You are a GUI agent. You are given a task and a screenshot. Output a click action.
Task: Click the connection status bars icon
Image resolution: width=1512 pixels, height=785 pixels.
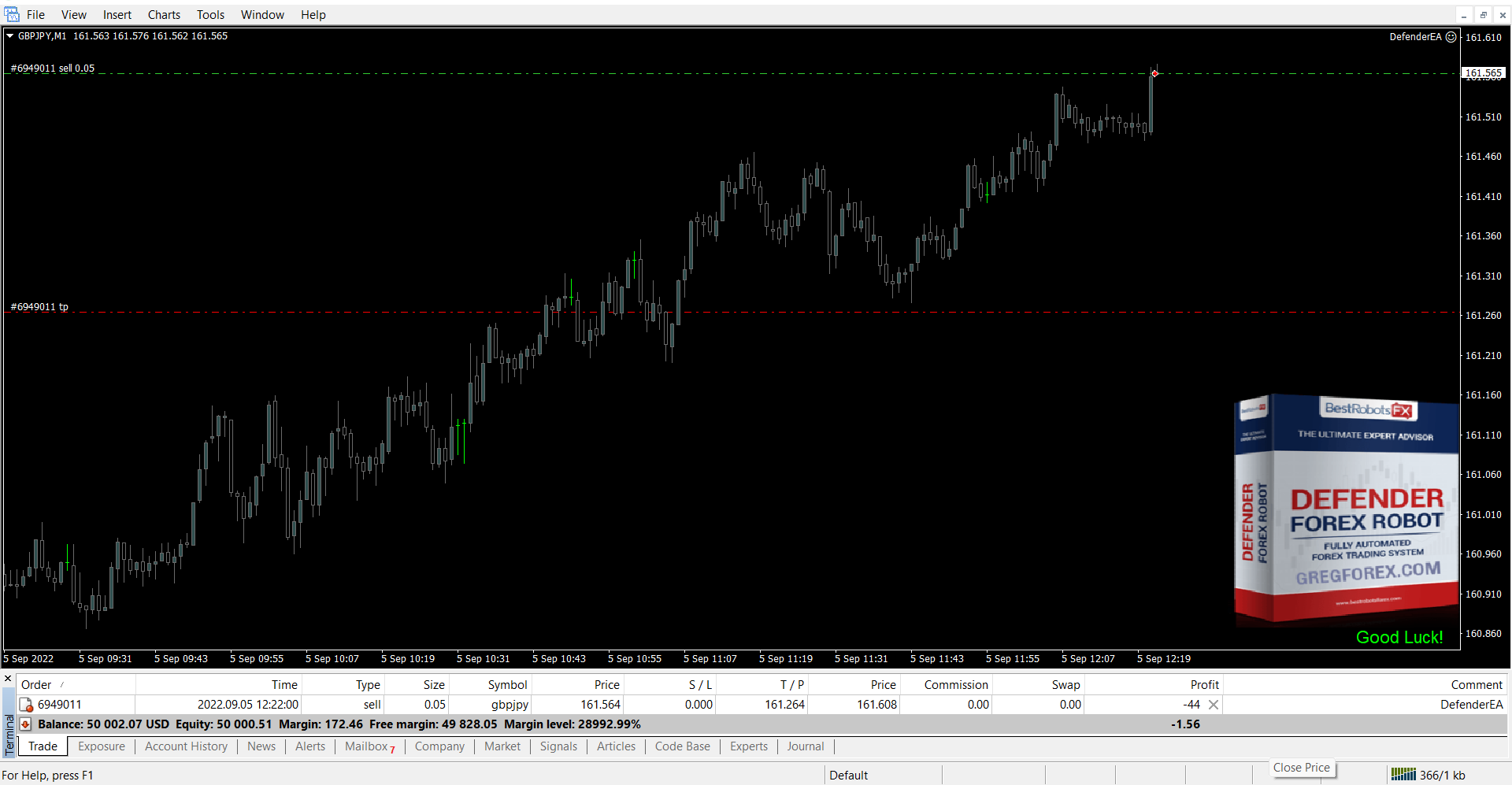(1403, 775)
